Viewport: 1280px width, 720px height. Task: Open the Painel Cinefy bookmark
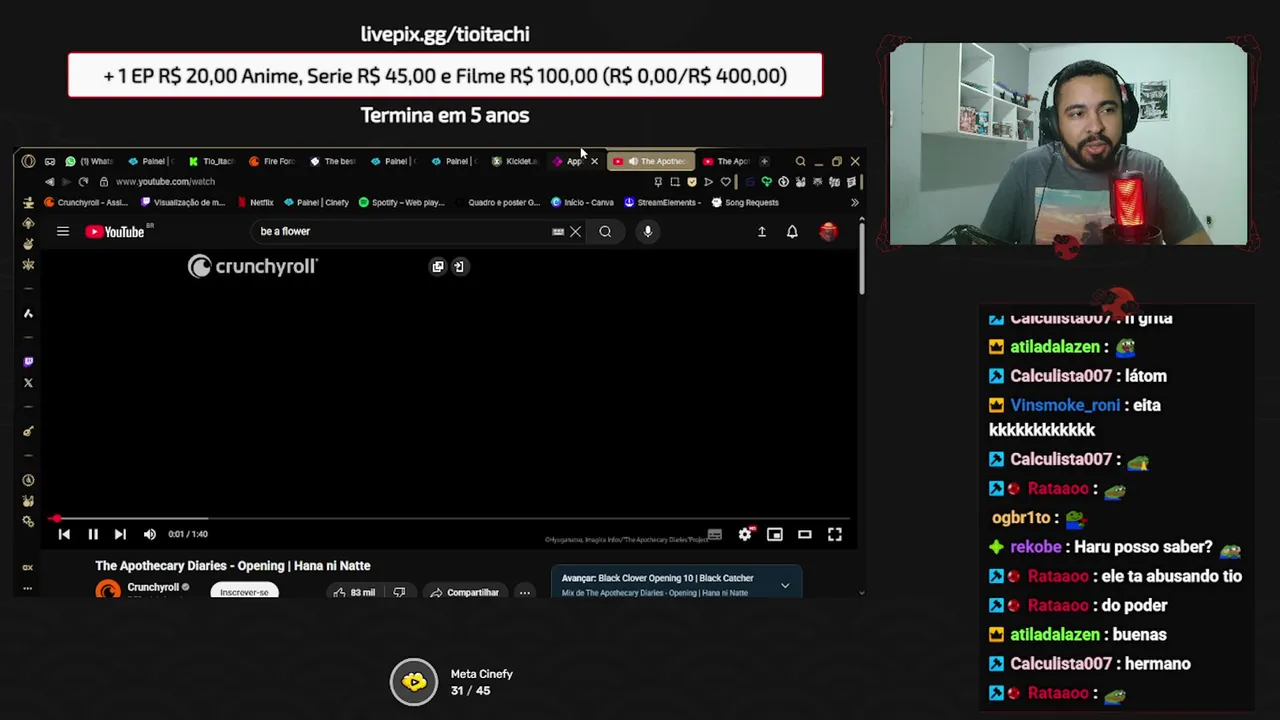pos(315,202)
